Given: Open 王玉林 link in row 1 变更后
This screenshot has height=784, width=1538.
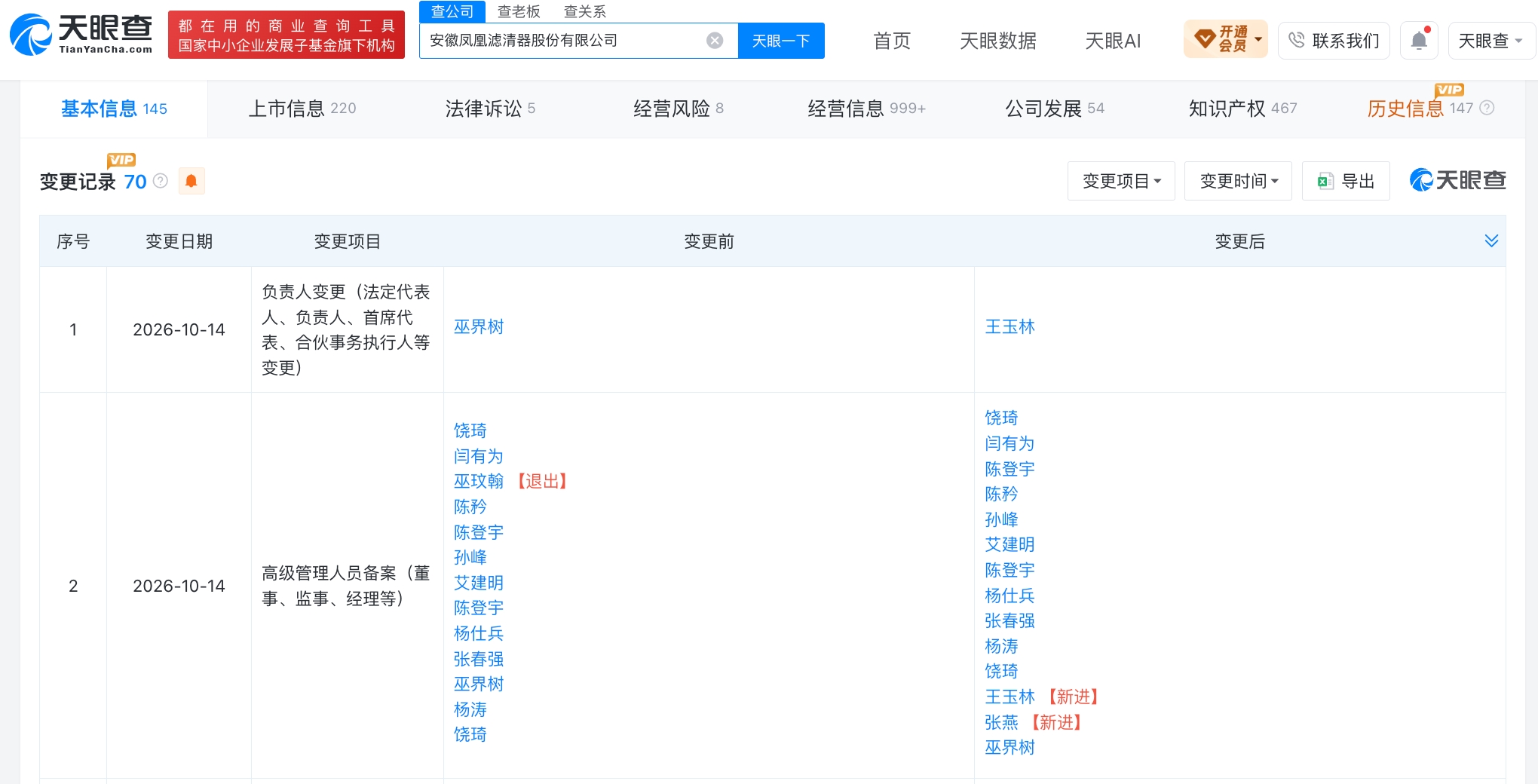Looking at the screenshot, I should (x=1010, y=326).
